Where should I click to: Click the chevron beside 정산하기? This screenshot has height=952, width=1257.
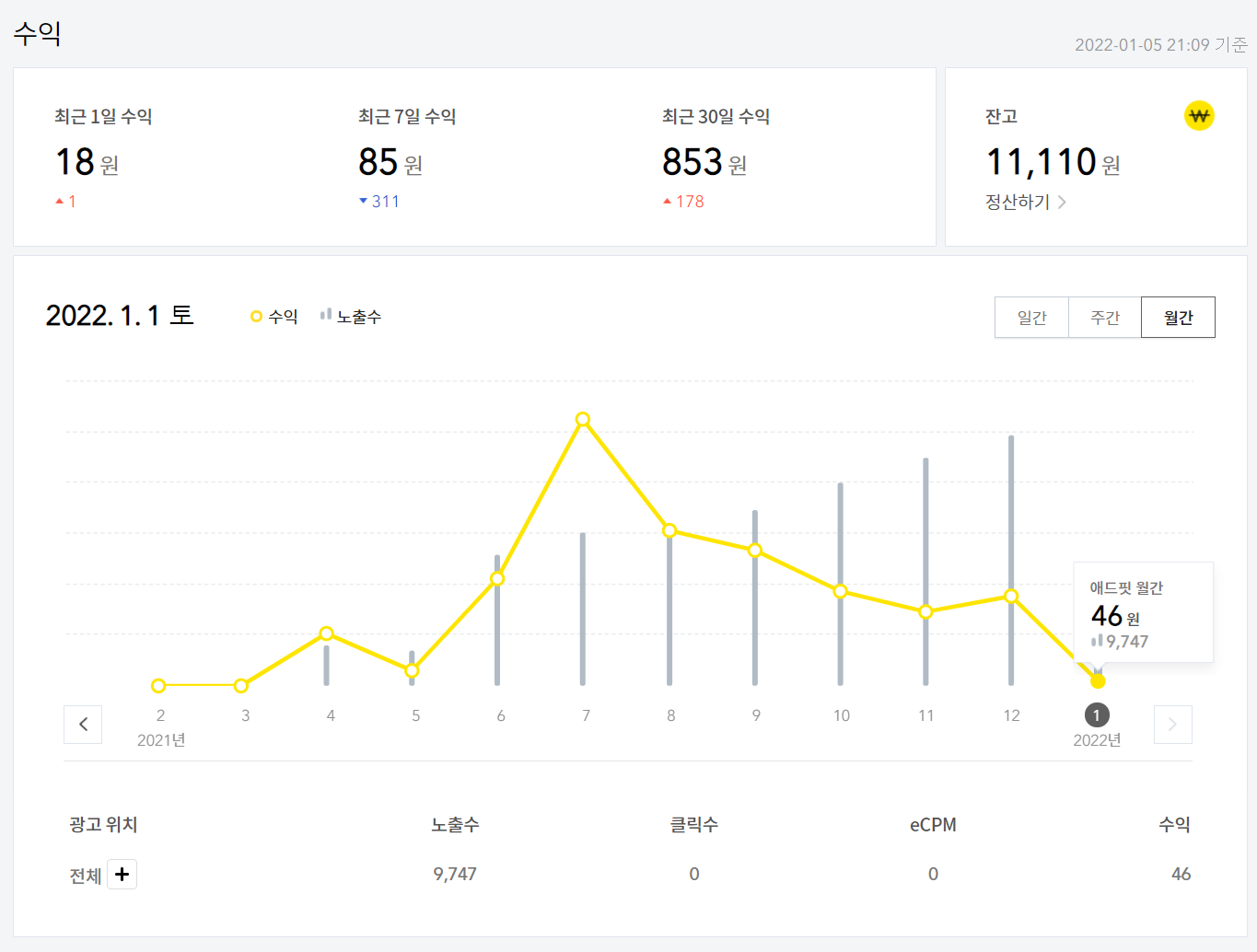pyautogui.click(x=1062, y=202)
